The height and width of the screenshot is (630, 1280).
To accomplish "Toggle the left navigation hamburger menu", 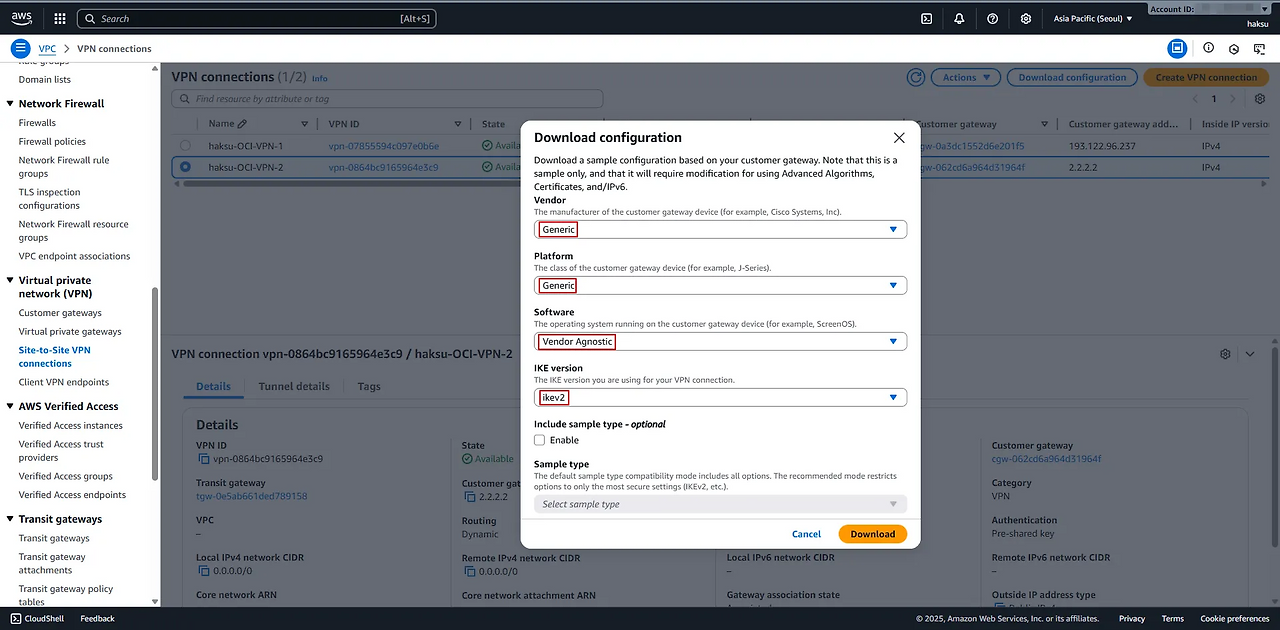I will (x=20, y=48).
